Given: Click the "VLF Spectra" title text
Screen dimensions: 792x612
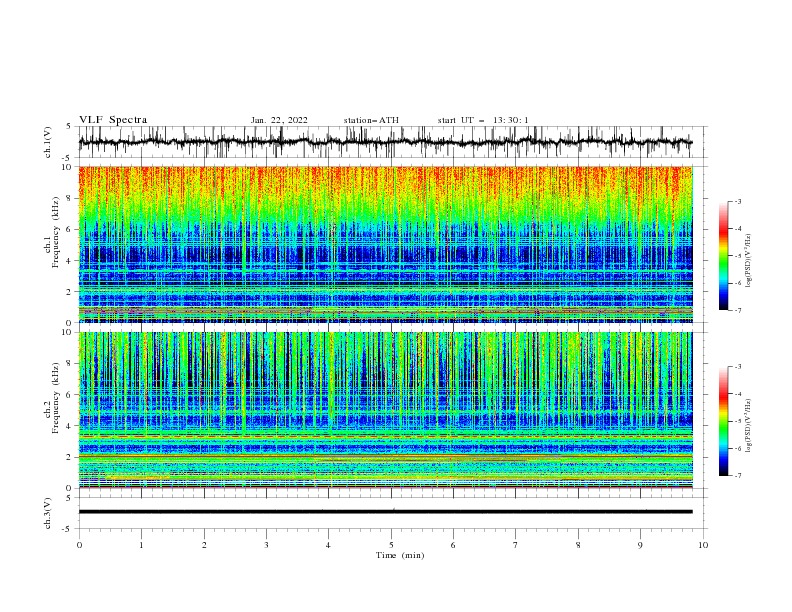Looking at the screenshot, I should pyautogui.click(x=113, y=120).
